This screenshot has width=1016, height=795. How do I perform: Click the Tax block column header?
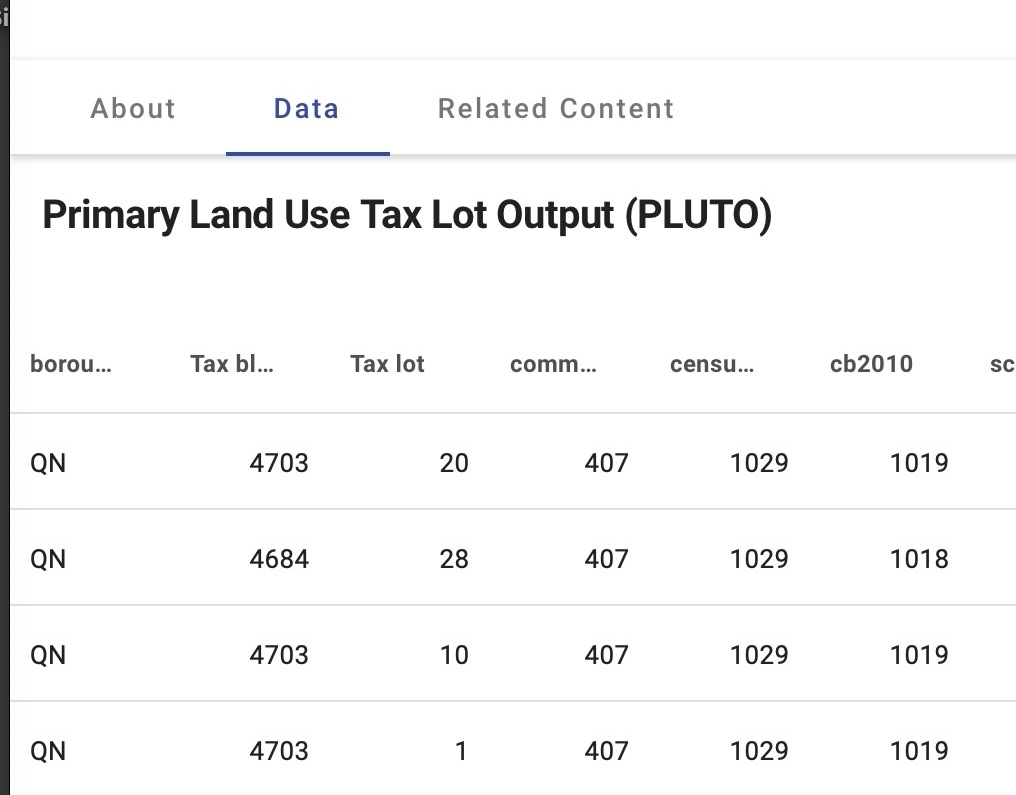[x=231, y=364]
